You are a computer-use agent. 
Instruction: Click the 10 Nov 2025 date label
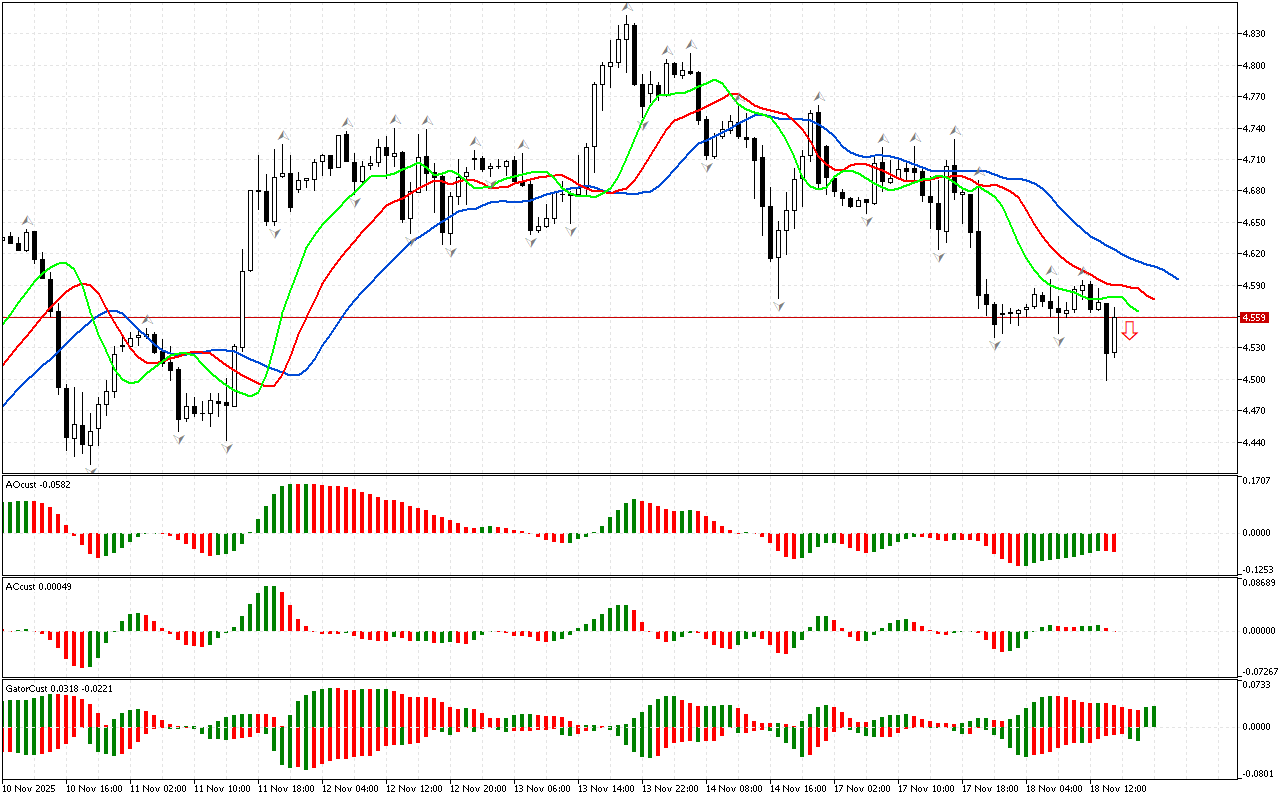pyautogui.click(x=29, y=789)
